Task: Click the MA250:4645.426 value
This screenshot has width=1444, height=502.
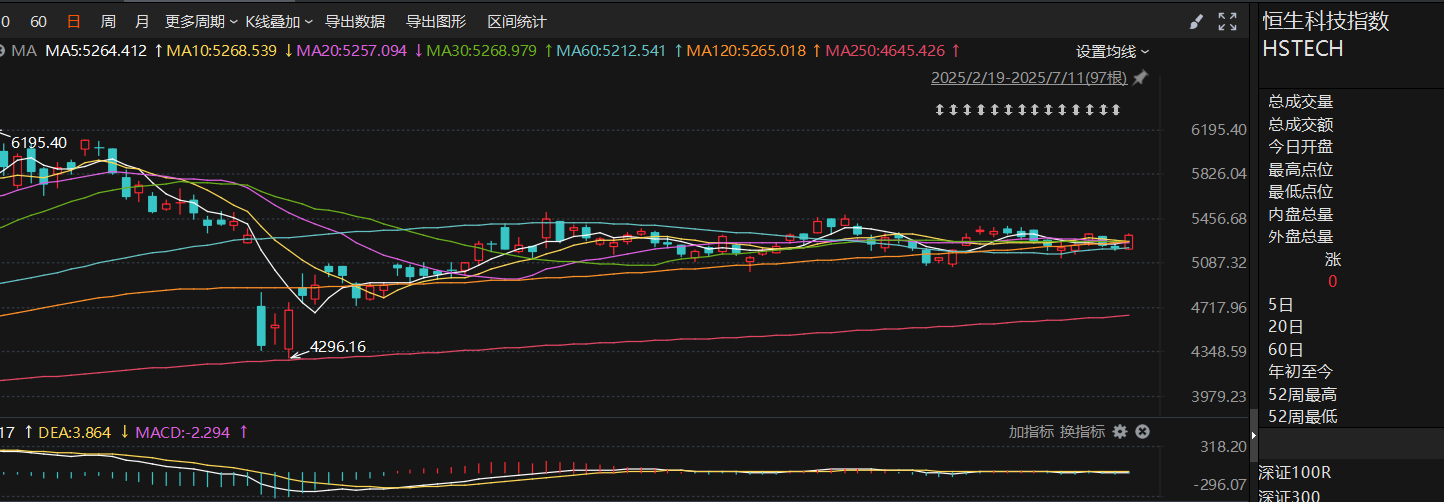Action: 885,50
